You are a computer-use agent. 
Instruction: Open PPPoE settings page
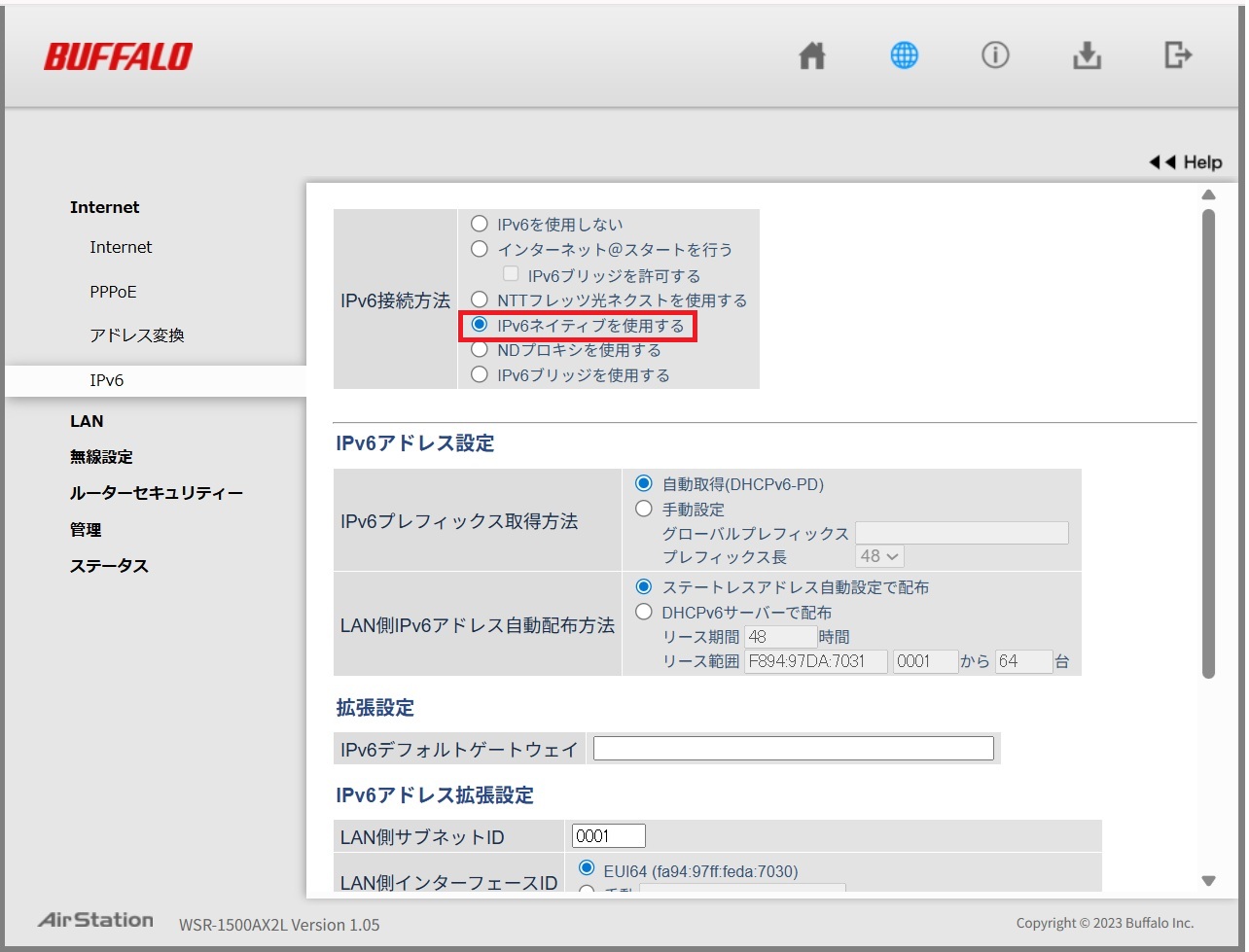coord(113,292)
